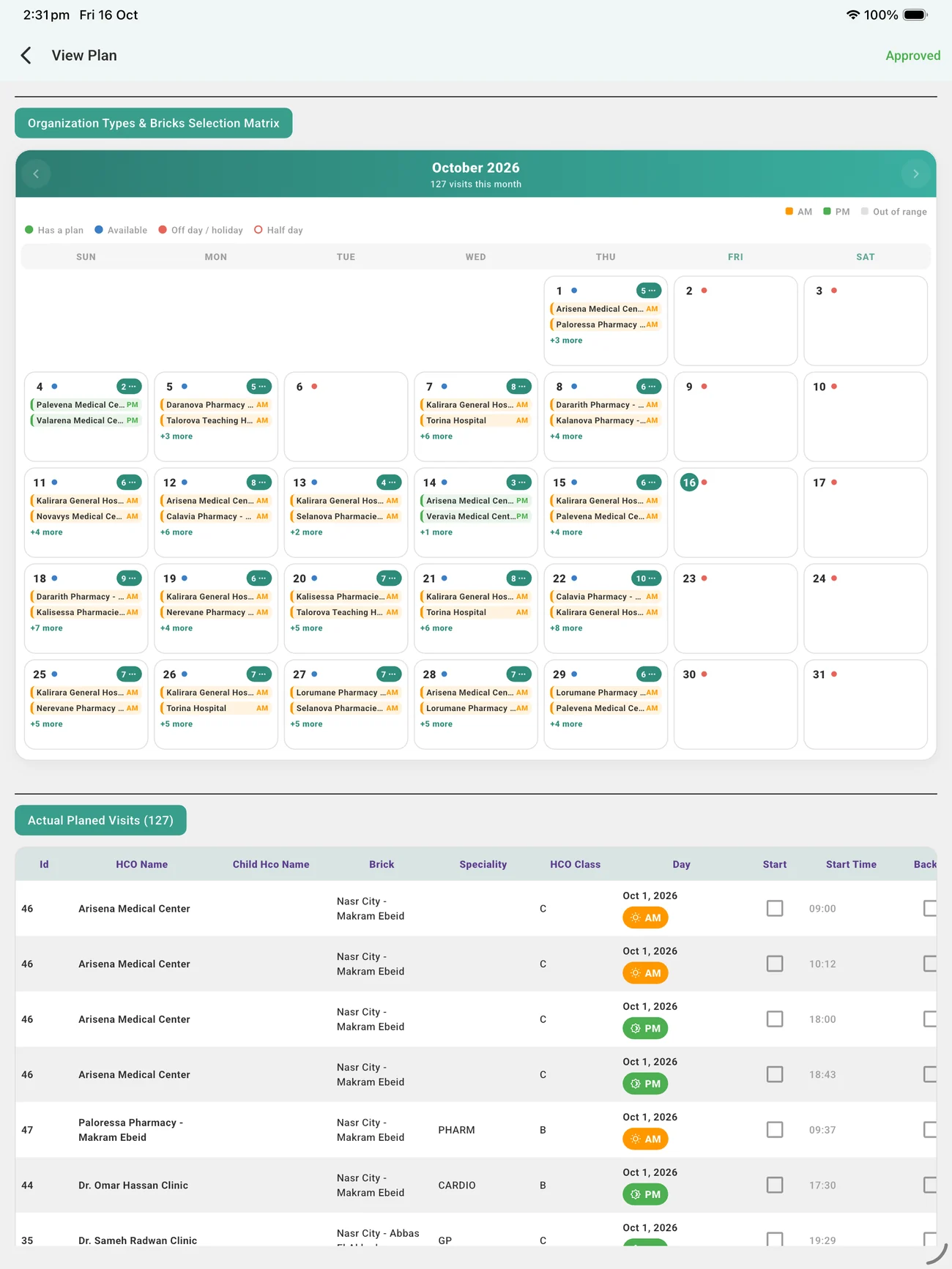The image size is (952, 1269).
Task: Tap the orange AM legend swatch
Action: click(x=789, y=212)
